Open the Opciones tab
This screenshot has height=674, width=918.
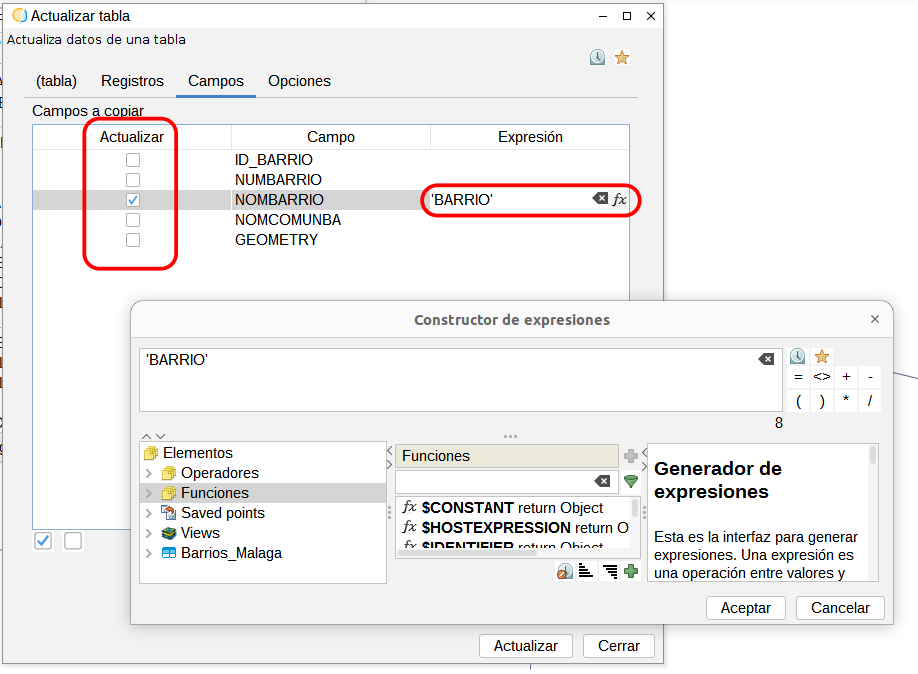[x=299, y=81]
